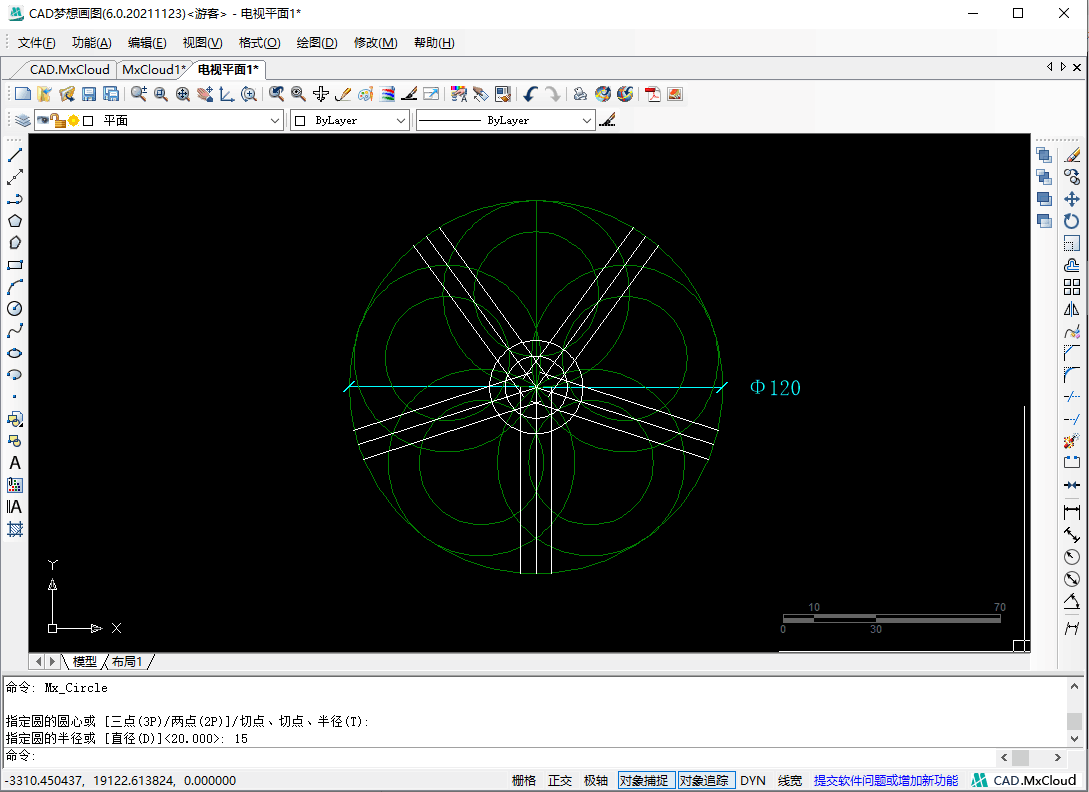Click the Save file icon
This screenshot has height=792, width=1089.
click(89, 94)
